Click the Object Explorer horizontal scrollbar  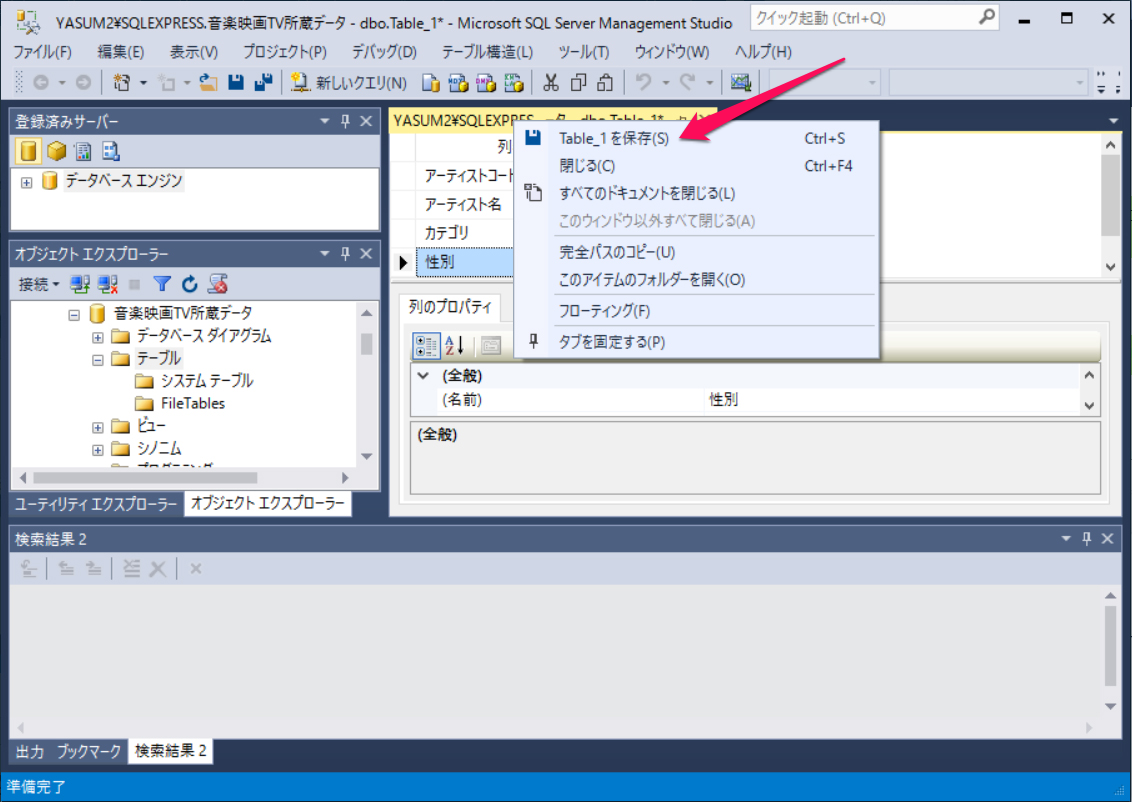(x=180, y=478)
